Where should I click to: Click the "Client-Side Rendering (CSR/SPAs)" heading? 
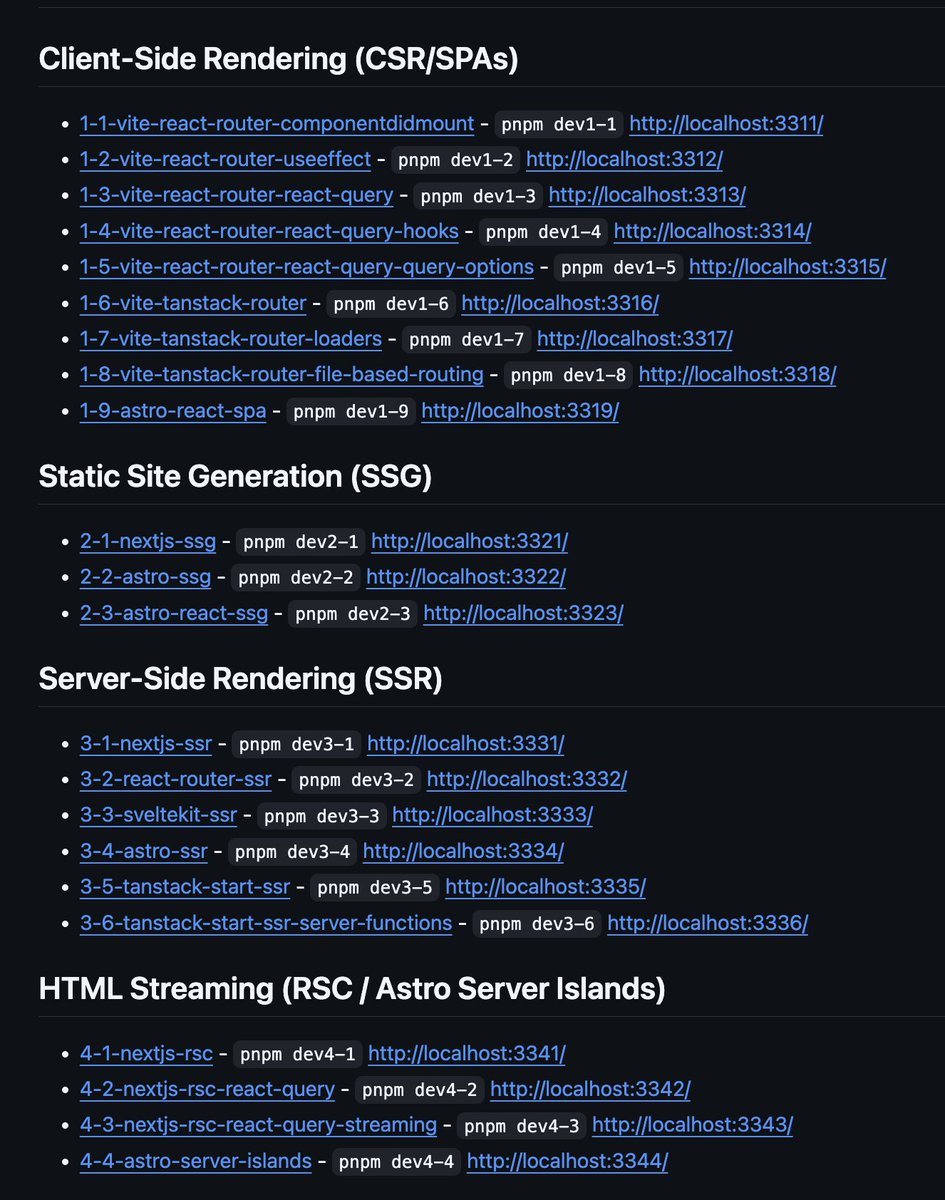(279, 59)
